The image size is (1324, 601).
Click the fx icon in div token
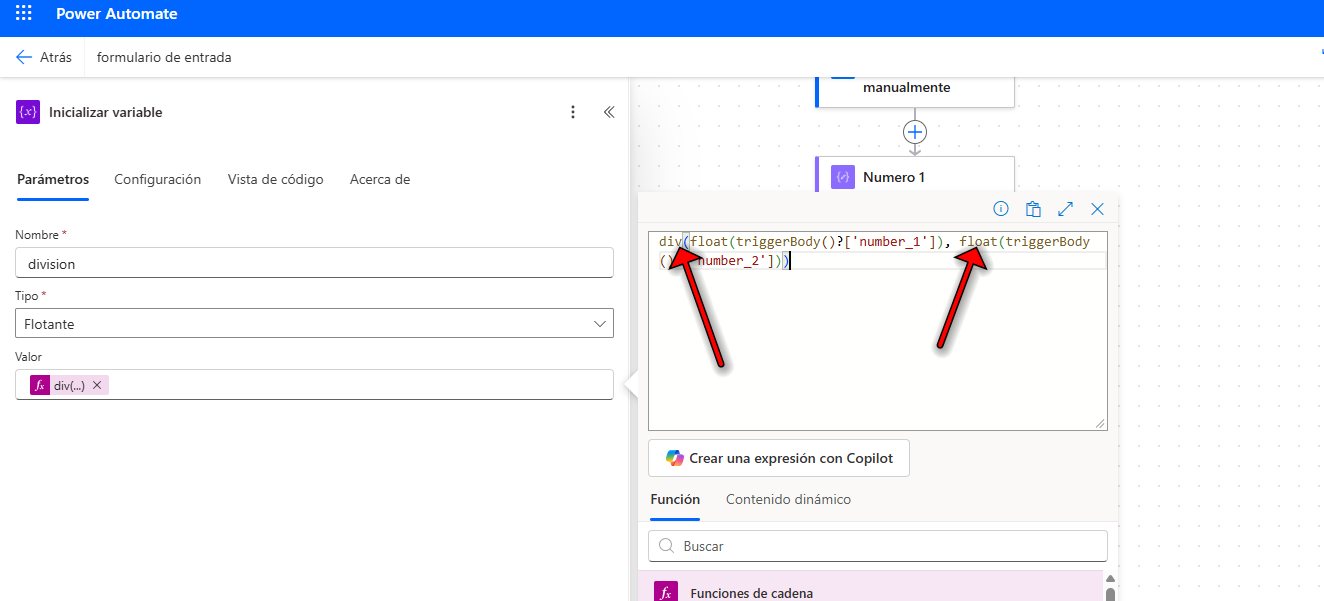coord(41,385)
